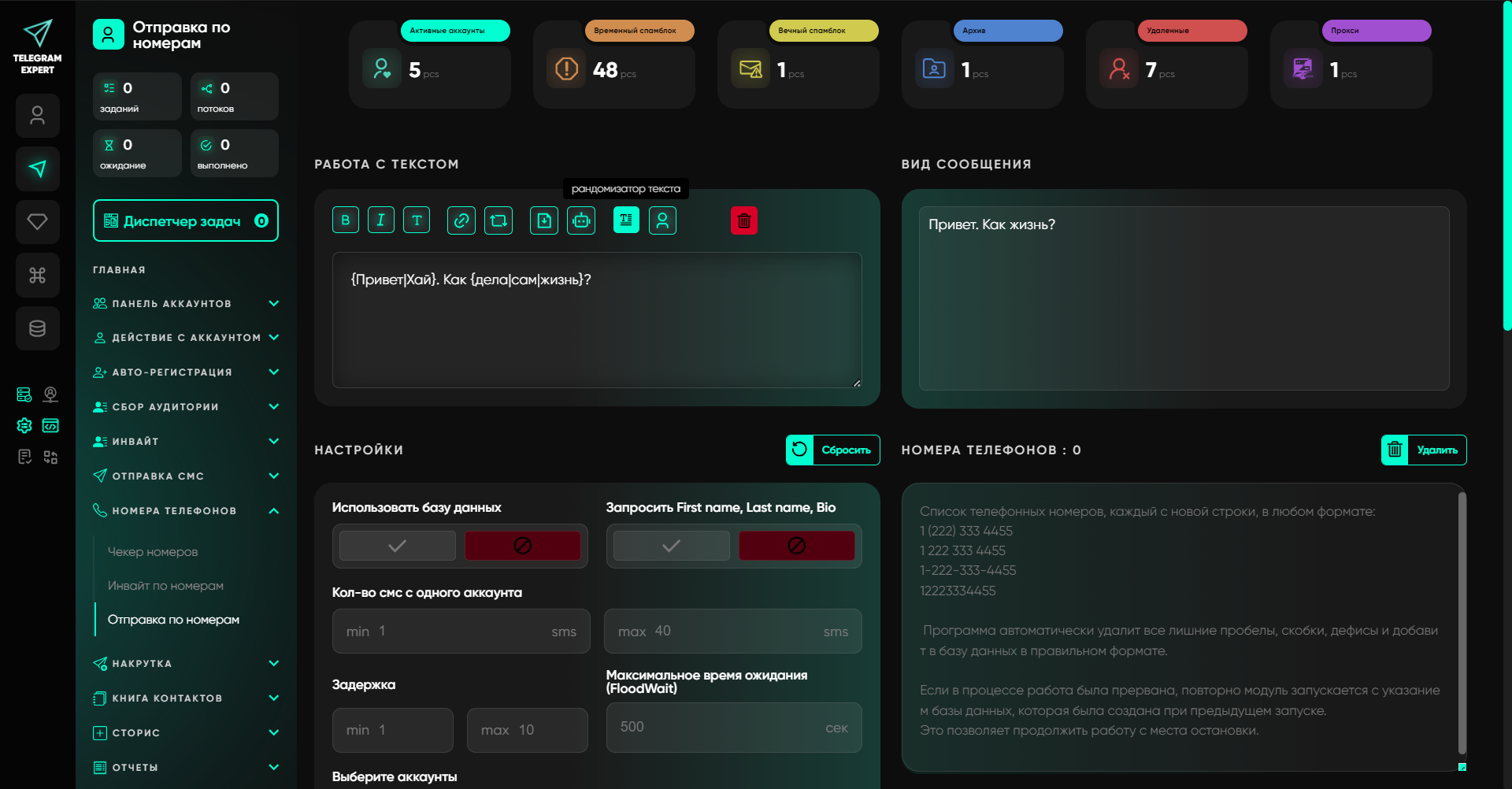Open 'Диспетчер задач' button
The width and height of the screenshot is (1512, 789).
(185, 221)
